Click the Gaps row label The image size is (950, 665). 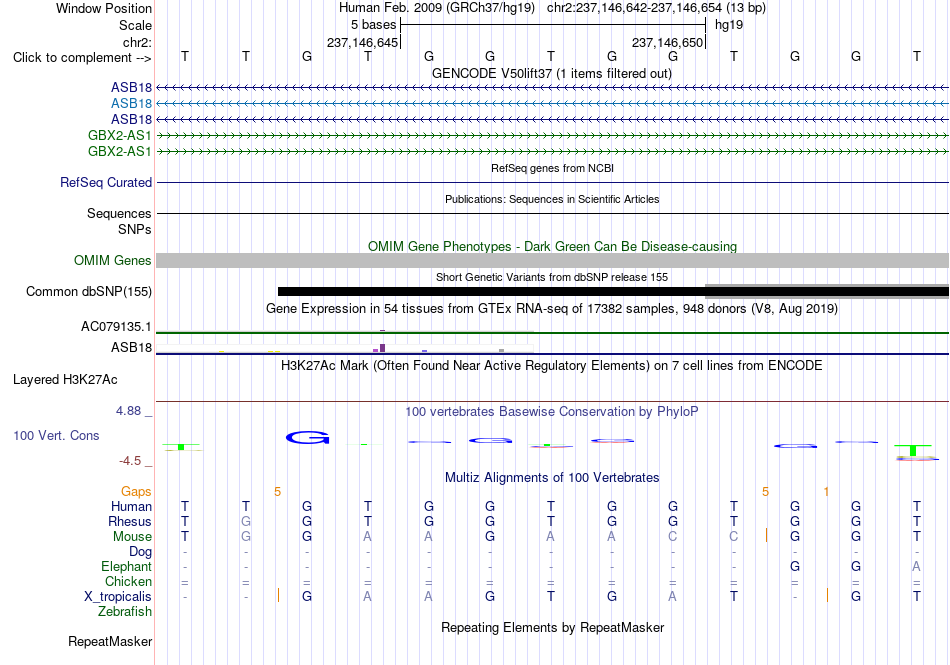click(136, 492)
